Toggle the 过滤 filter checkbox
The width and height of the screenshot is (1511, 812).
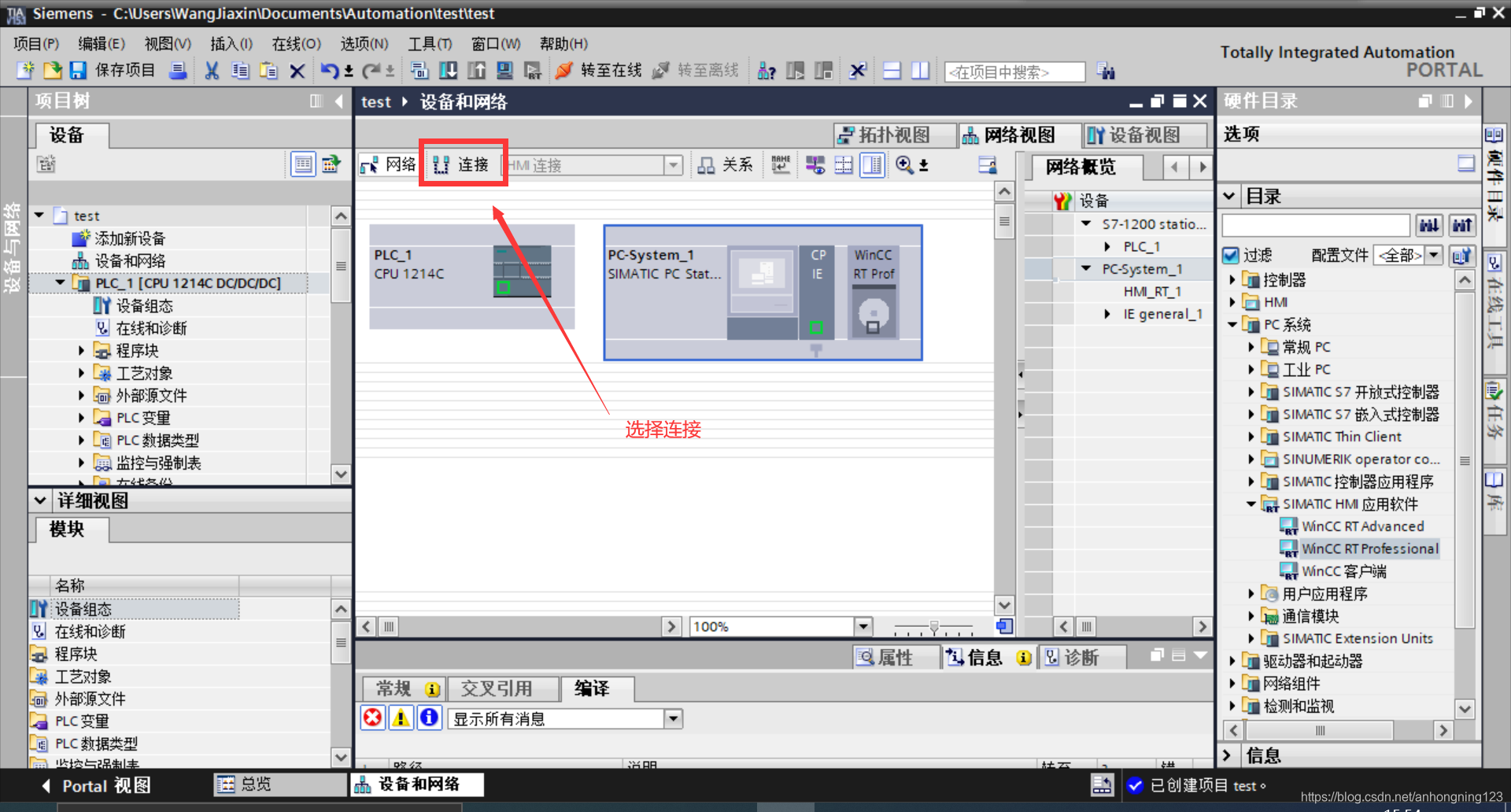click(x=1231, y=256)
